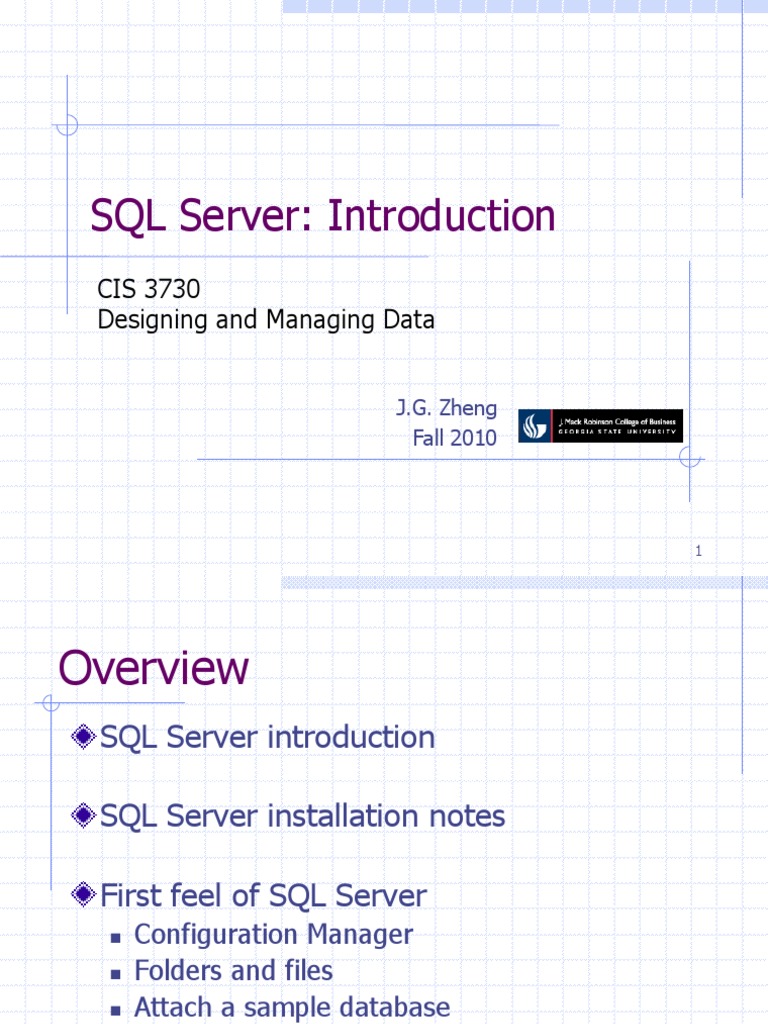The image size is (768, 1024).
Task: Click the 'Attach a sample database' sub-bullet
Action: coord(292,1007)
